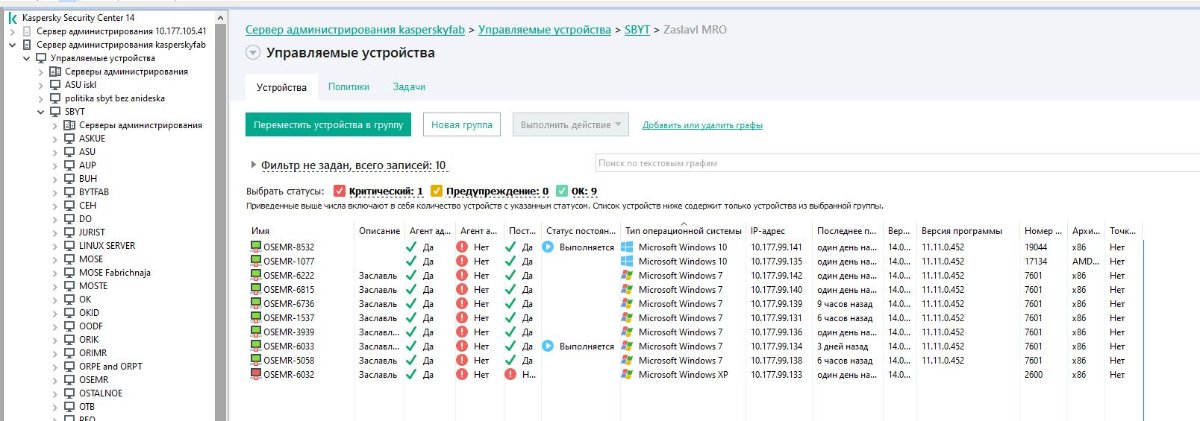This screenshot has height=421, width=1200.
Task: Click running status play icon in OSEMR-8532 row
Action: point(548,247)
